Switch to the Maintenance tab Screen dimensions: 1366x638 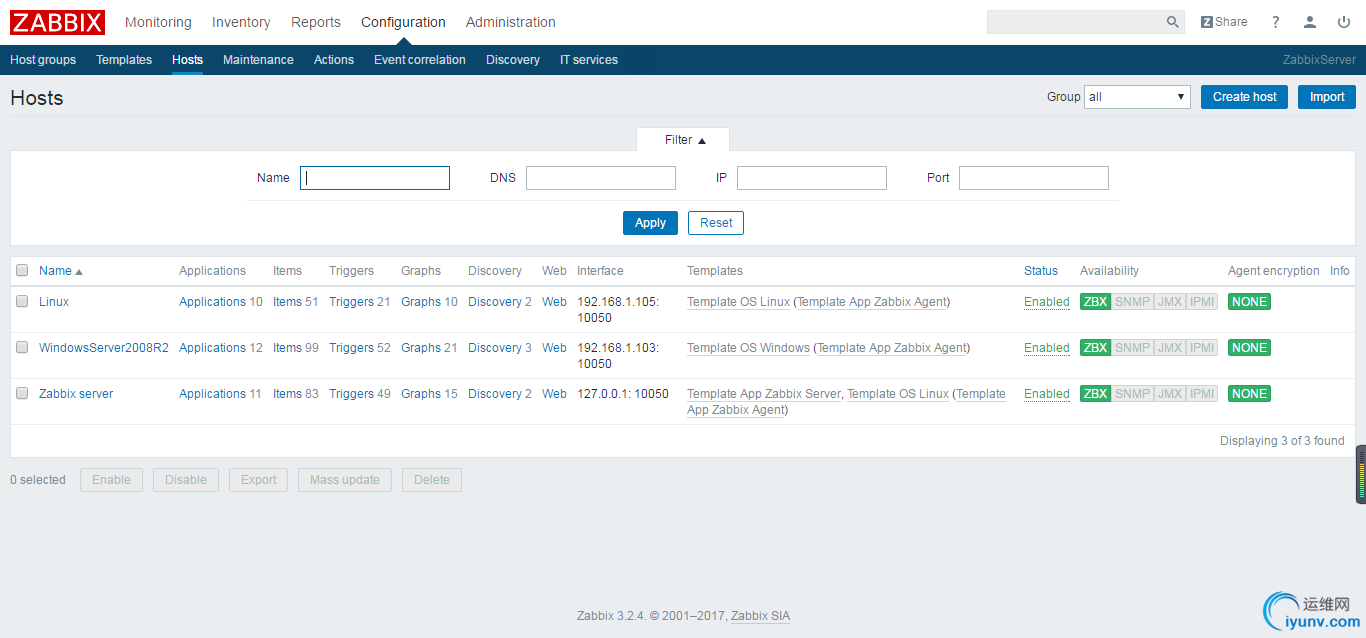[x=258, y=60]
